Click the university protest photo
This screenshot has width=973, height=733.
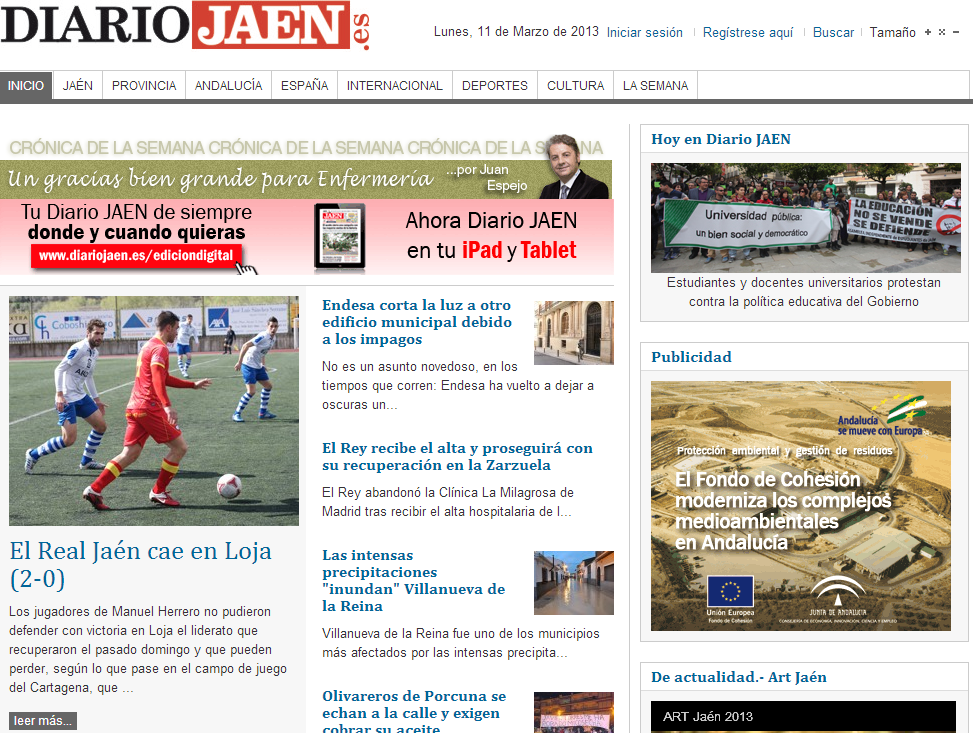[805, 218]
